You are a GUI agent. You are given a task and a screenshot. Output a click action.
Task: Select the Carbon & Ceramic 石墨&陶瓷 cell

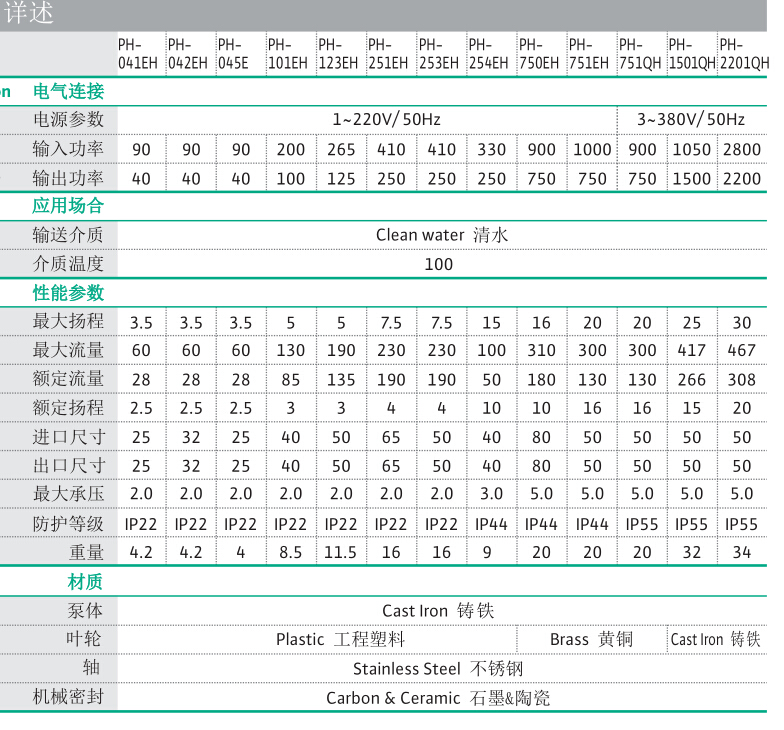tap(438, 698)
